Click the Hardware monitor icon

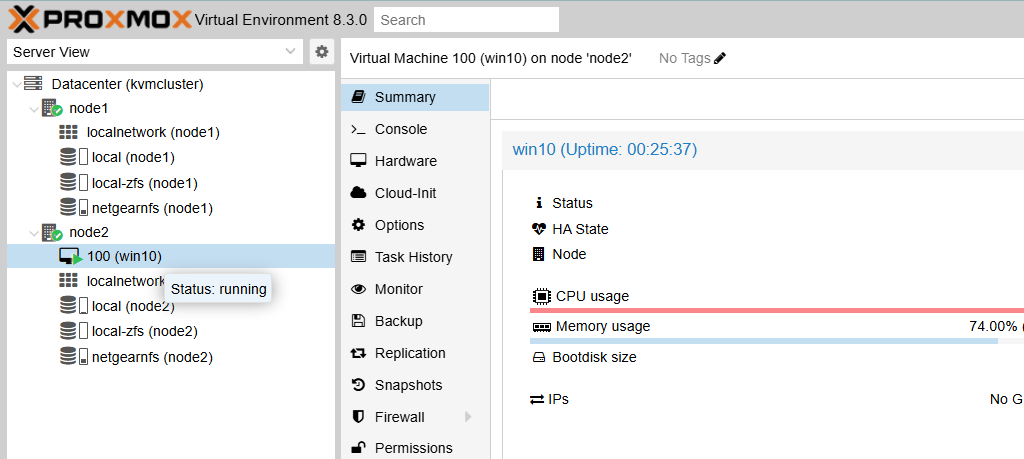tap(358, 161)
